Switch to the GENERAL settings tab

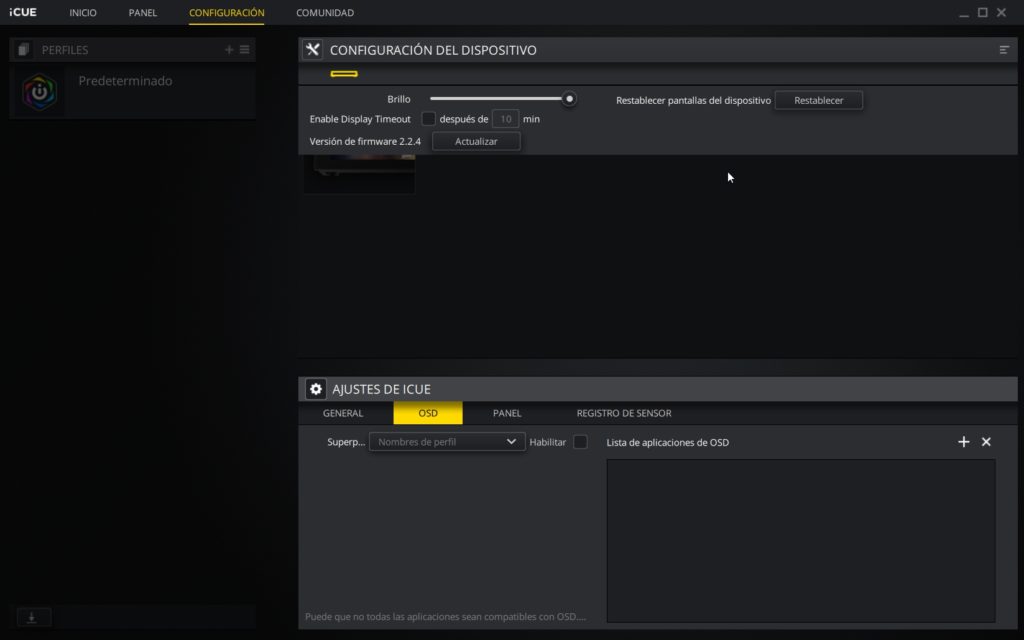point(343,413)
